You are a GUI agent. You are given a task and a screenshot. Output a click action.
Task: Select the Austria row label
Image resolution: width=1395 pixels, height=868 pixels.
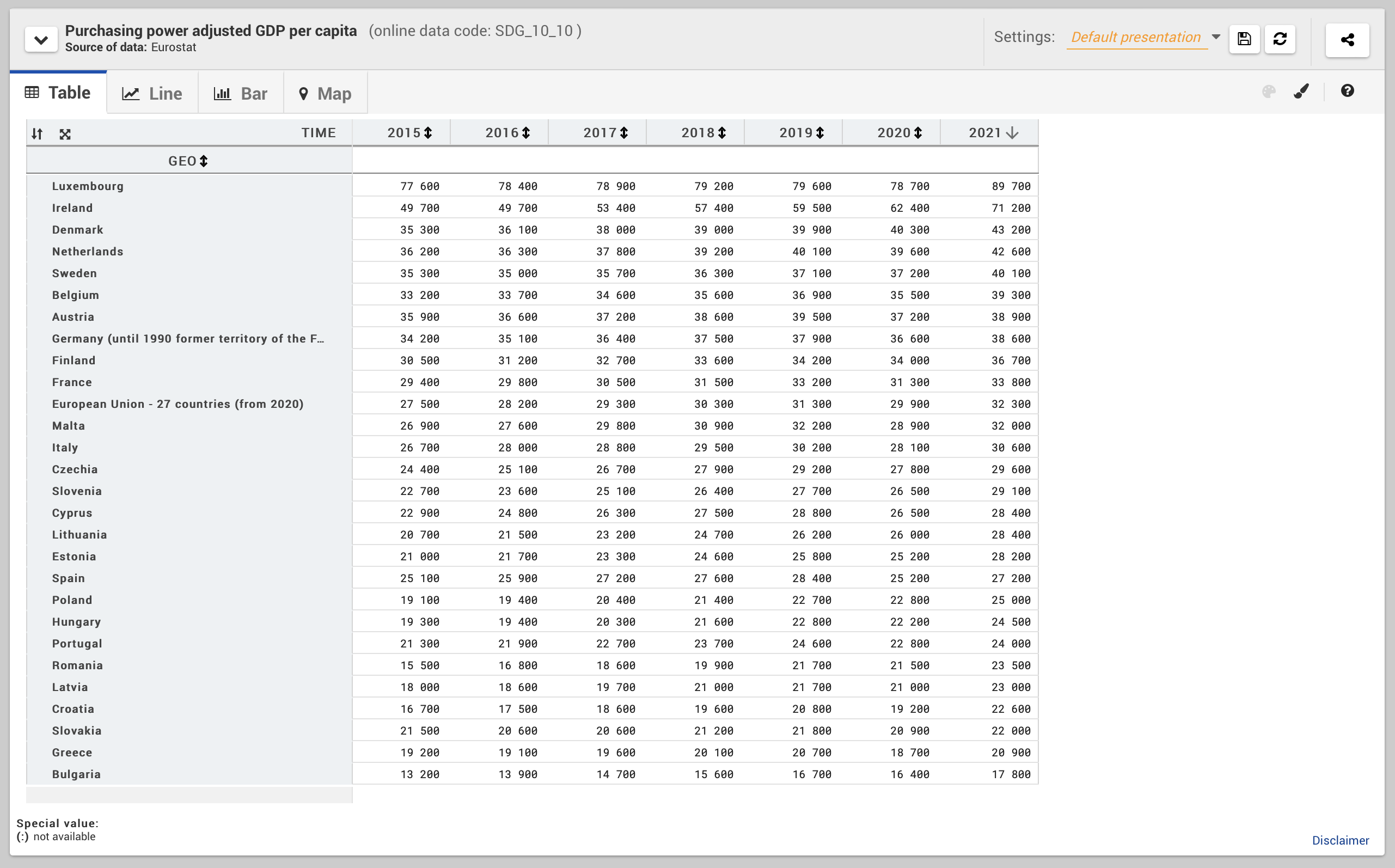(x=73, y=317)
